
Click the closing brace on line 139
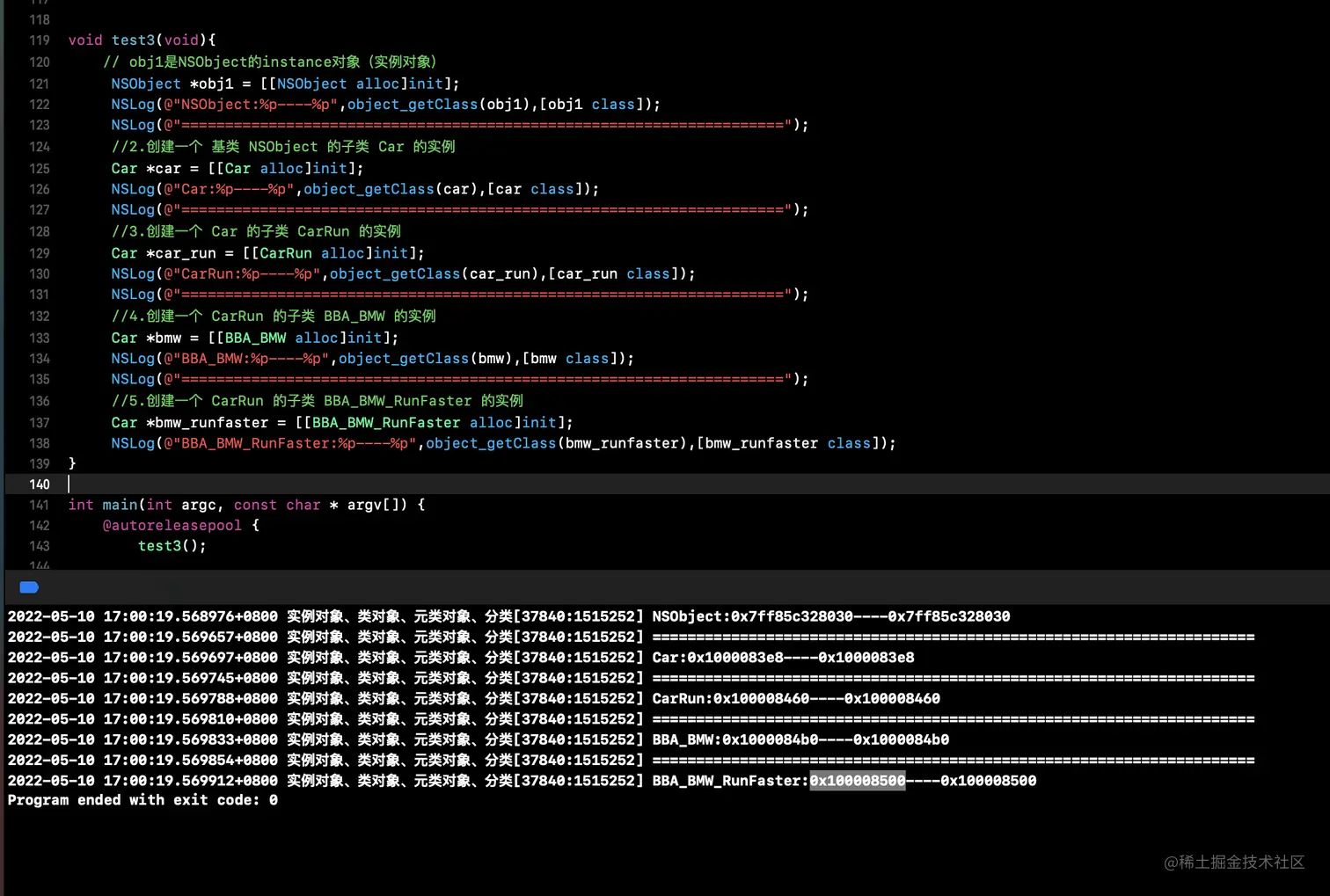[x=72, y=463]
